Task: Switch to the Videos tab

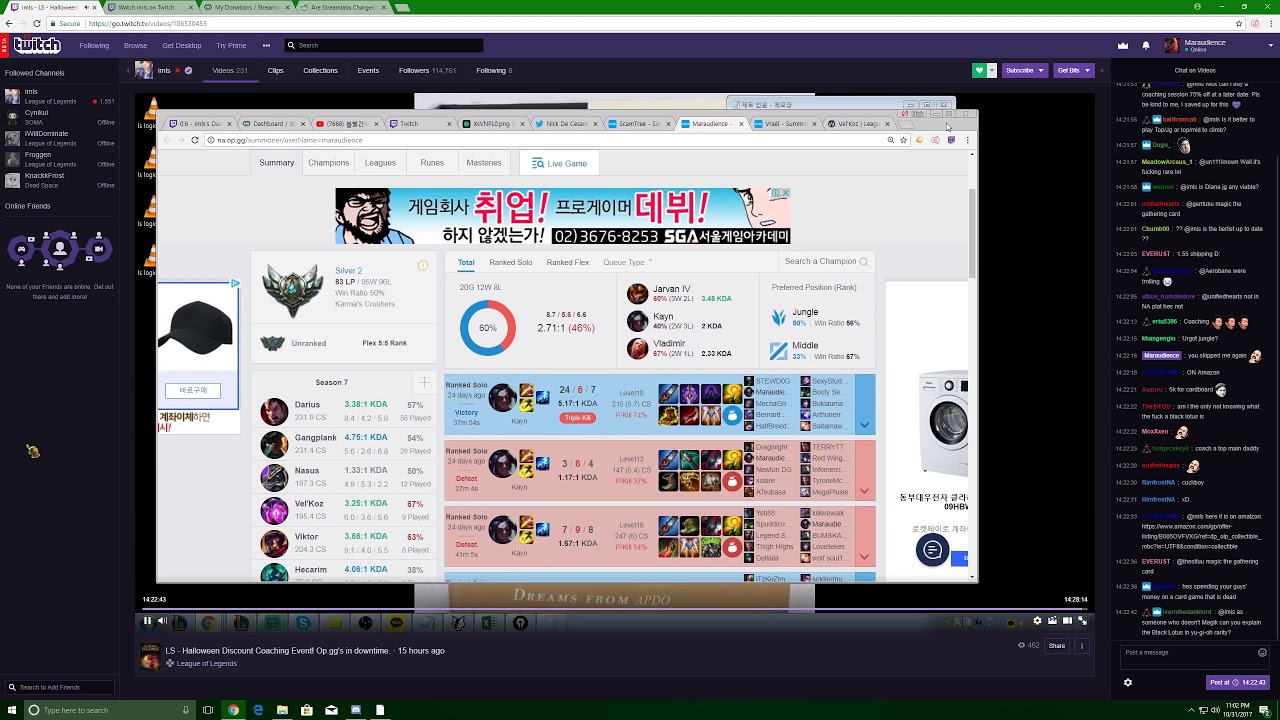Action: pos(230,71)
